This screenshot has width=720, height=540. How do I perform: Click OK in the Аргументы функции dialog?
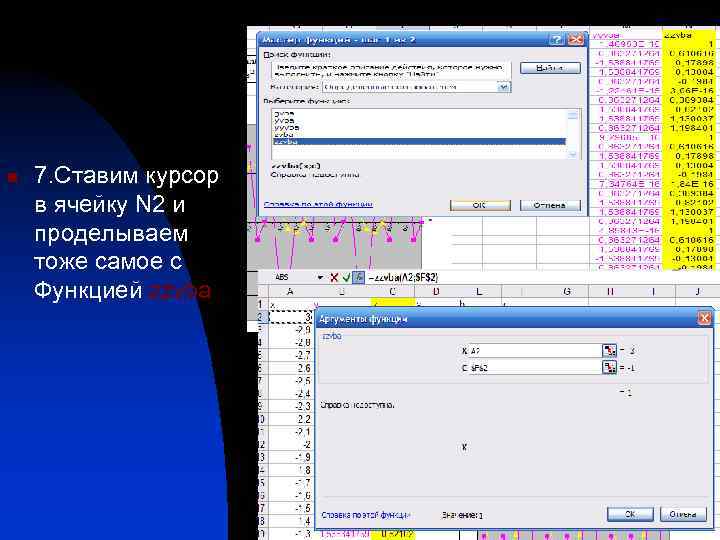[x=630, y=514]
